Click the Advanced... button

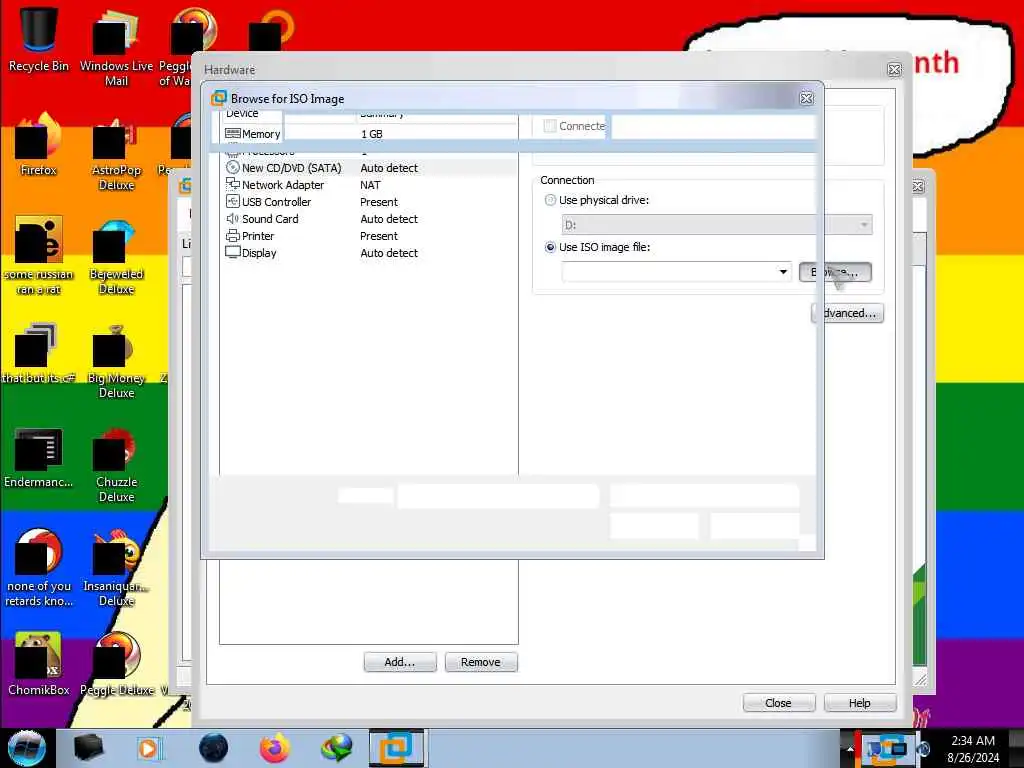tap(848, 313)
